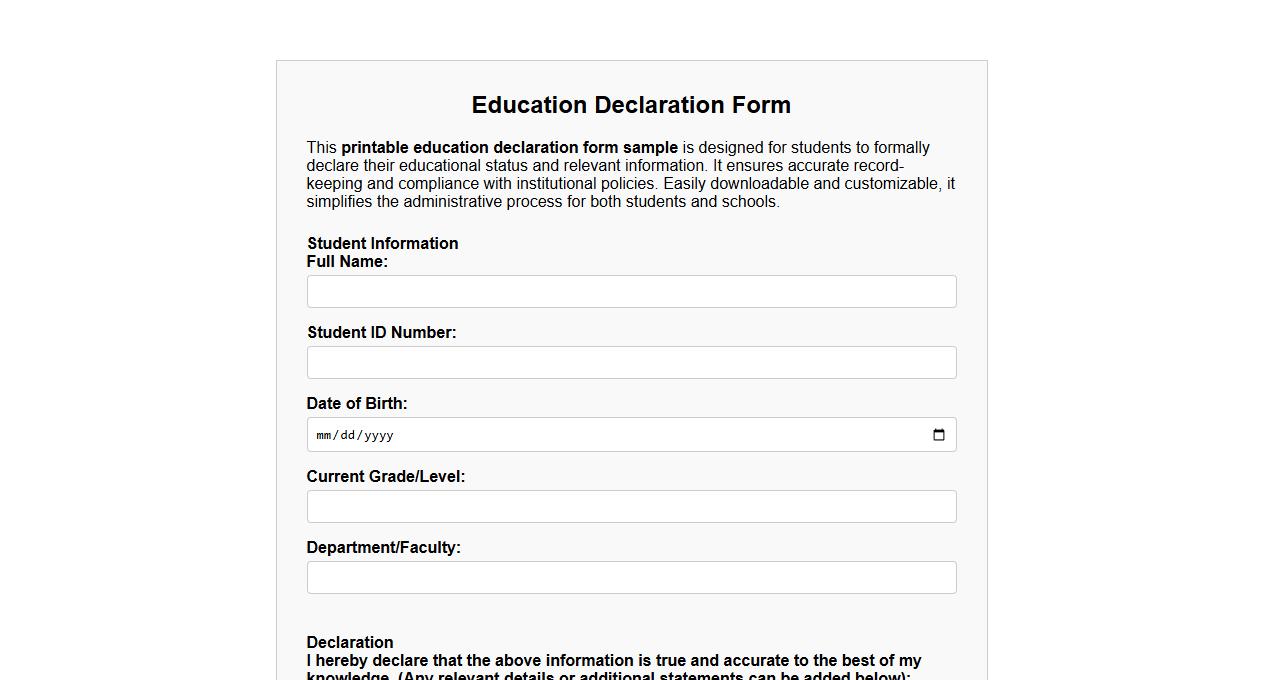Click the introductory paragraph text
This screenshot has width=1263, height=680.
(630, 174)
